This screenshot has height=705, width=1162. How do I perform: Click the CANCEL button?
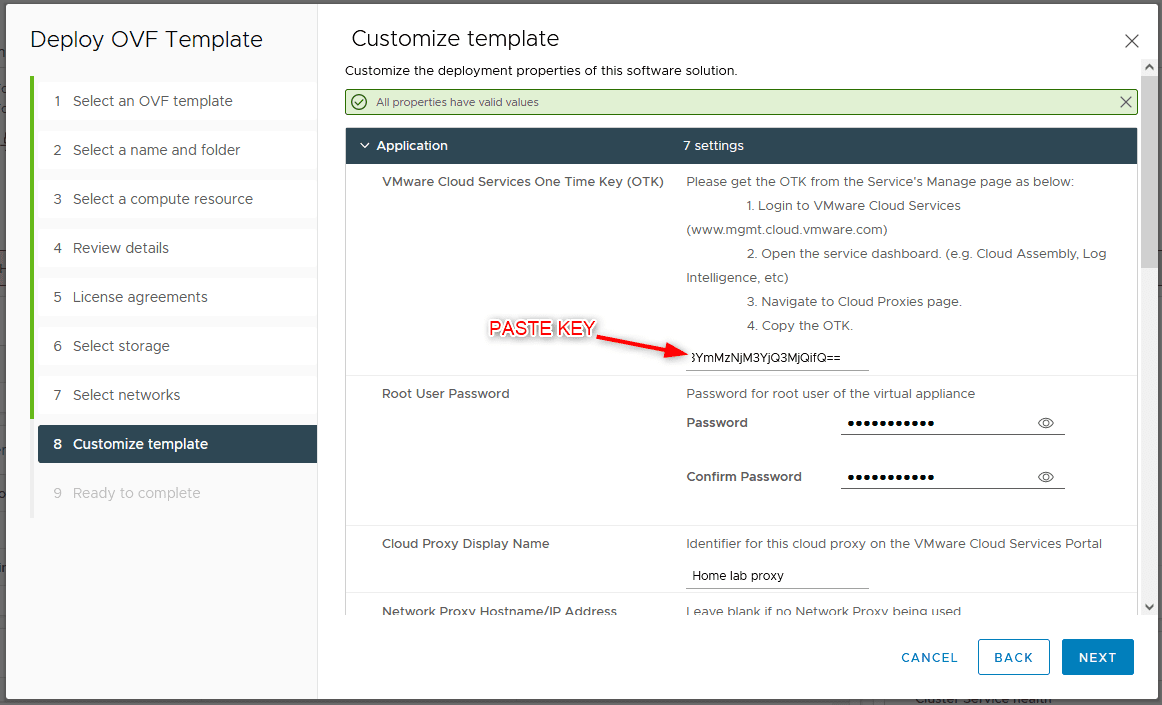point(929,658)
